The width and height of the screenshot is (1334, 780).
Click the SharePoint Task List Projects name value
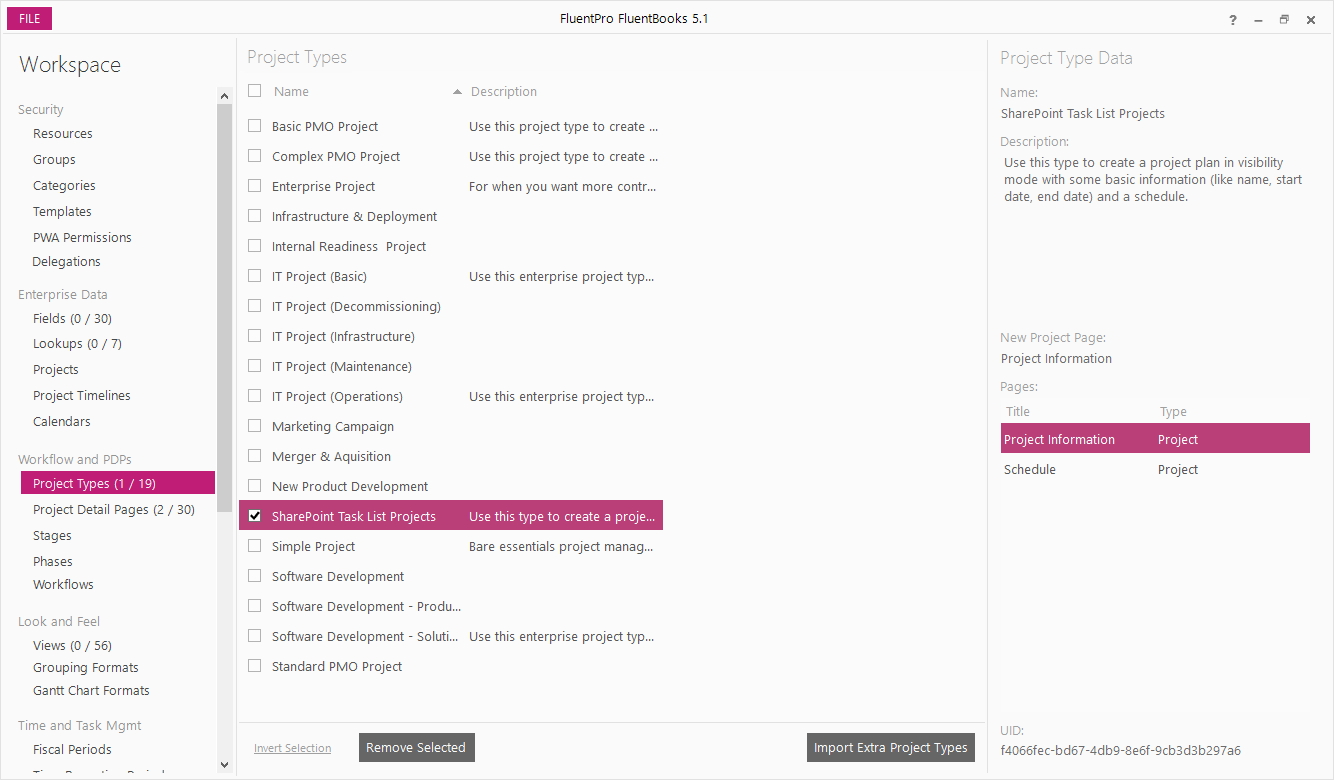click(1082, 114)
